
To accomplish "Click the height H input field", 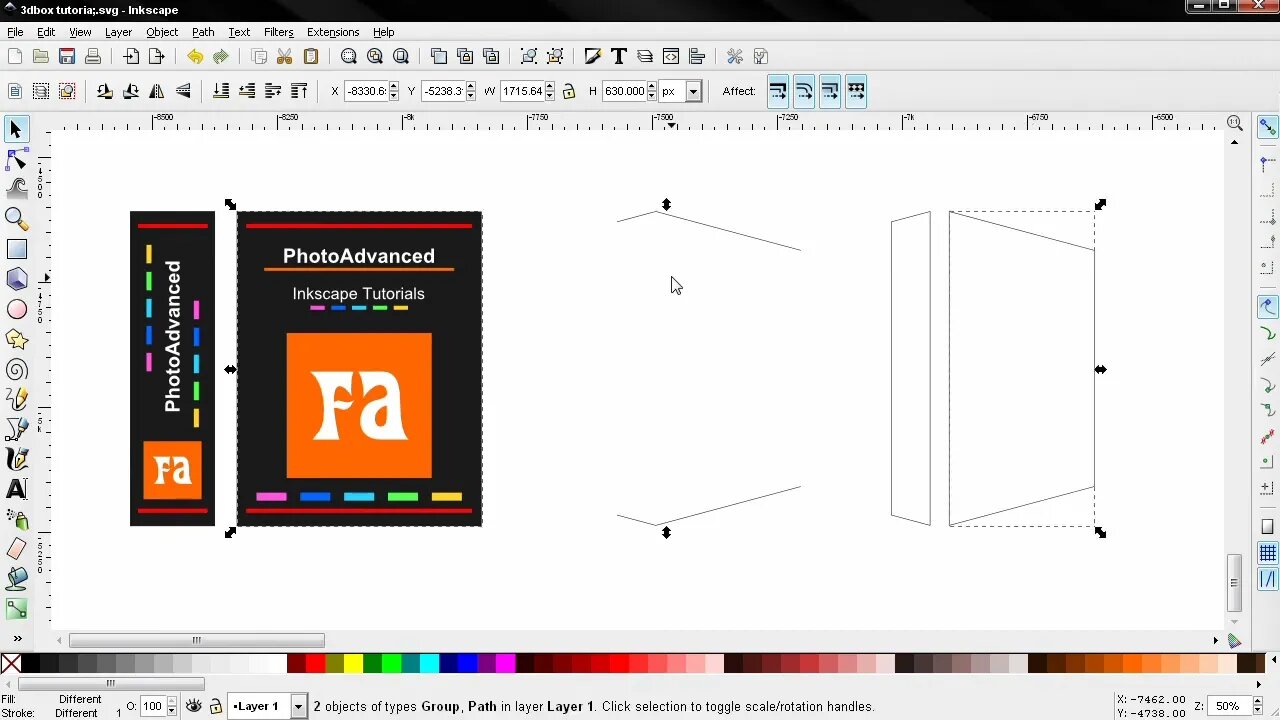I will click(624, 91).
